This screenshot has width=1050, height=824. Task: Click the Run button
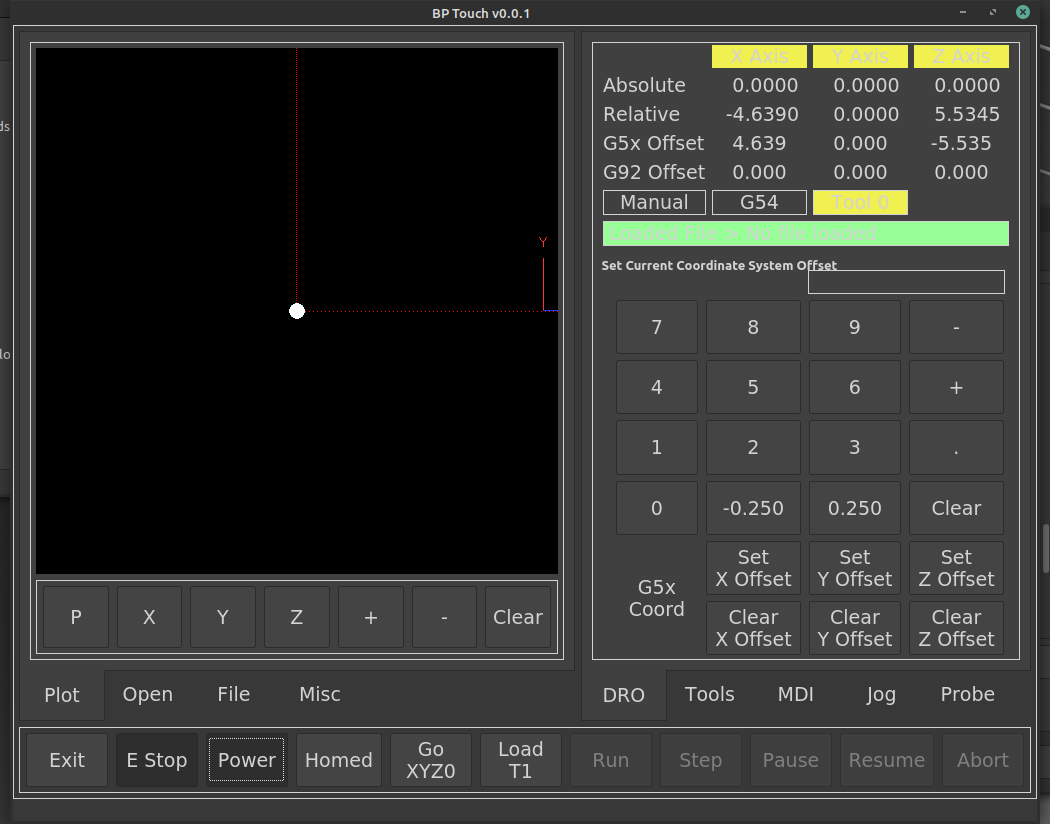pos(611,760)
